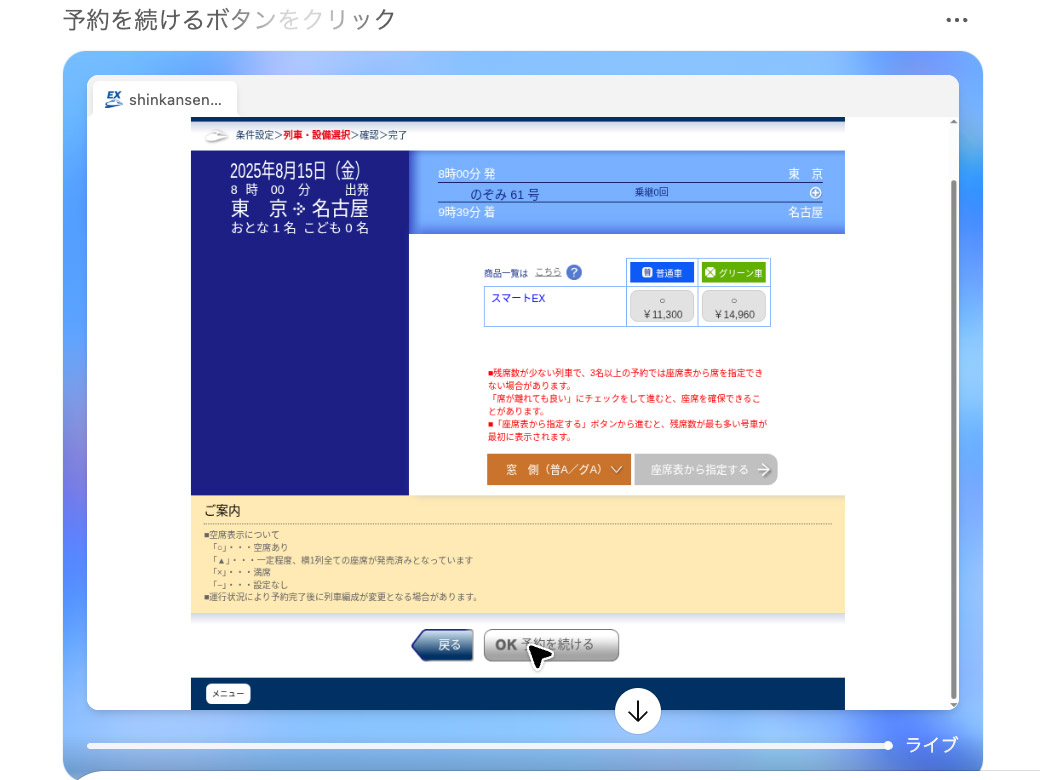This screenshot has height=780, width=1040.
Task: Click the 戻る back button
Action: click(443, 645)
